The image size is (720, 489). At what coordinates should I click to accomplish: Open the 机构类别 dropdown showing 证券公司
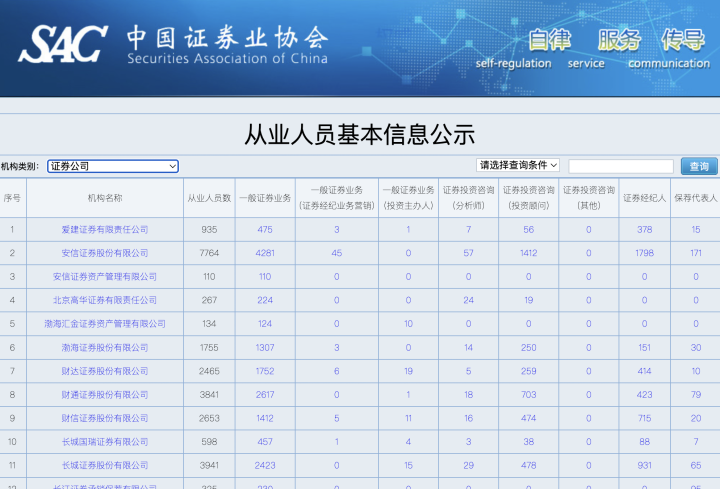click(112, 166)
